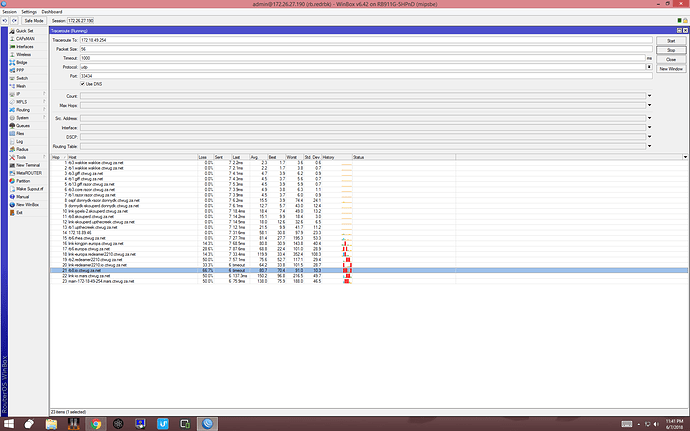Open the Interfaces section
This screenshot has width=690, height=431.
click(x=23, y=46)
